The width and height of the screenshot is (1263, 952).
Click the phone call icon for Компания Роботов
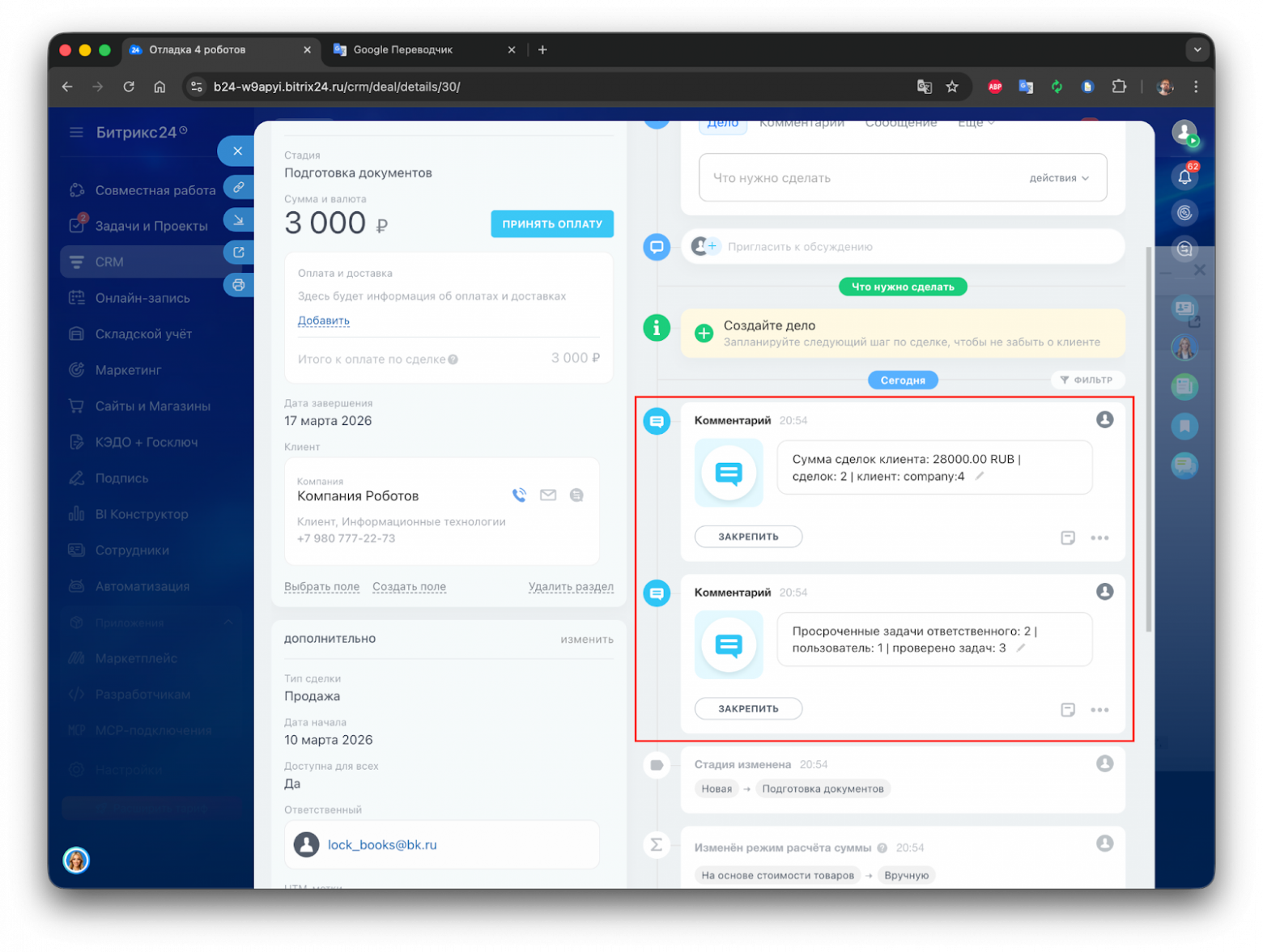(x=519, y=495)
